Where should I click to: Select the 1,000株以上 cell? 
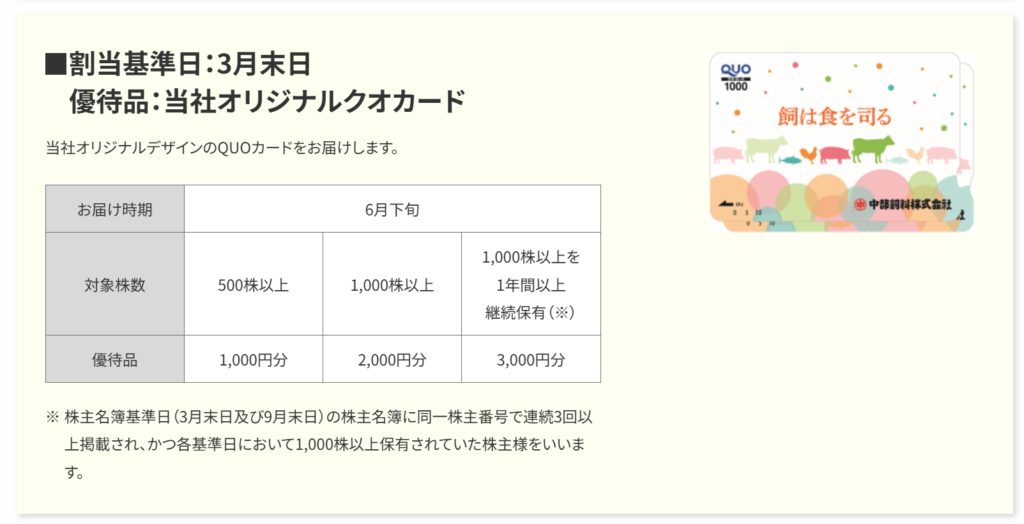coord(392,285)
